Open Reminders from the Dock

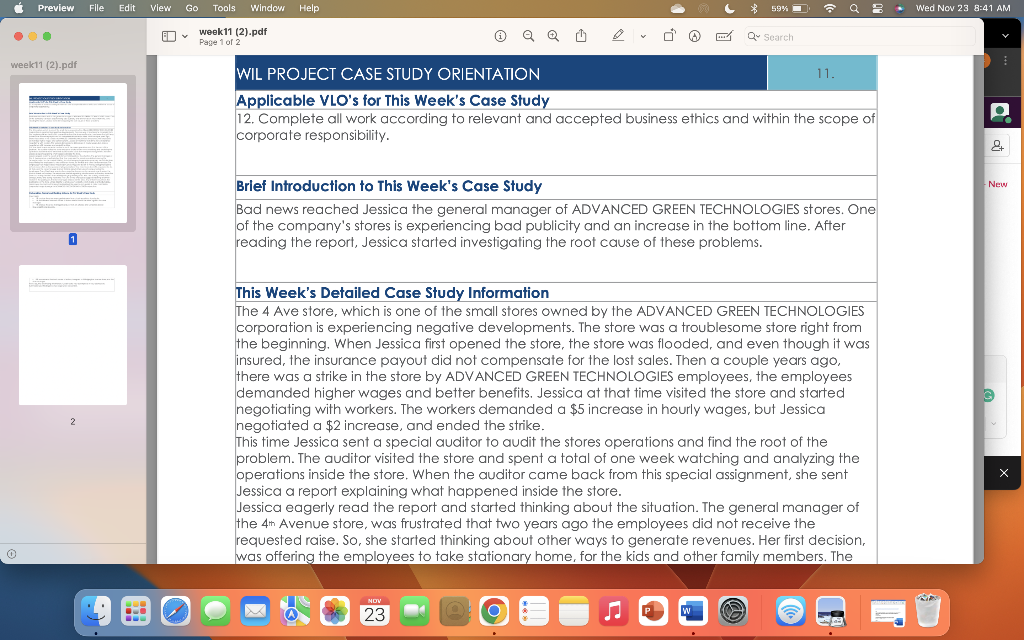click(x=534, y=612)
